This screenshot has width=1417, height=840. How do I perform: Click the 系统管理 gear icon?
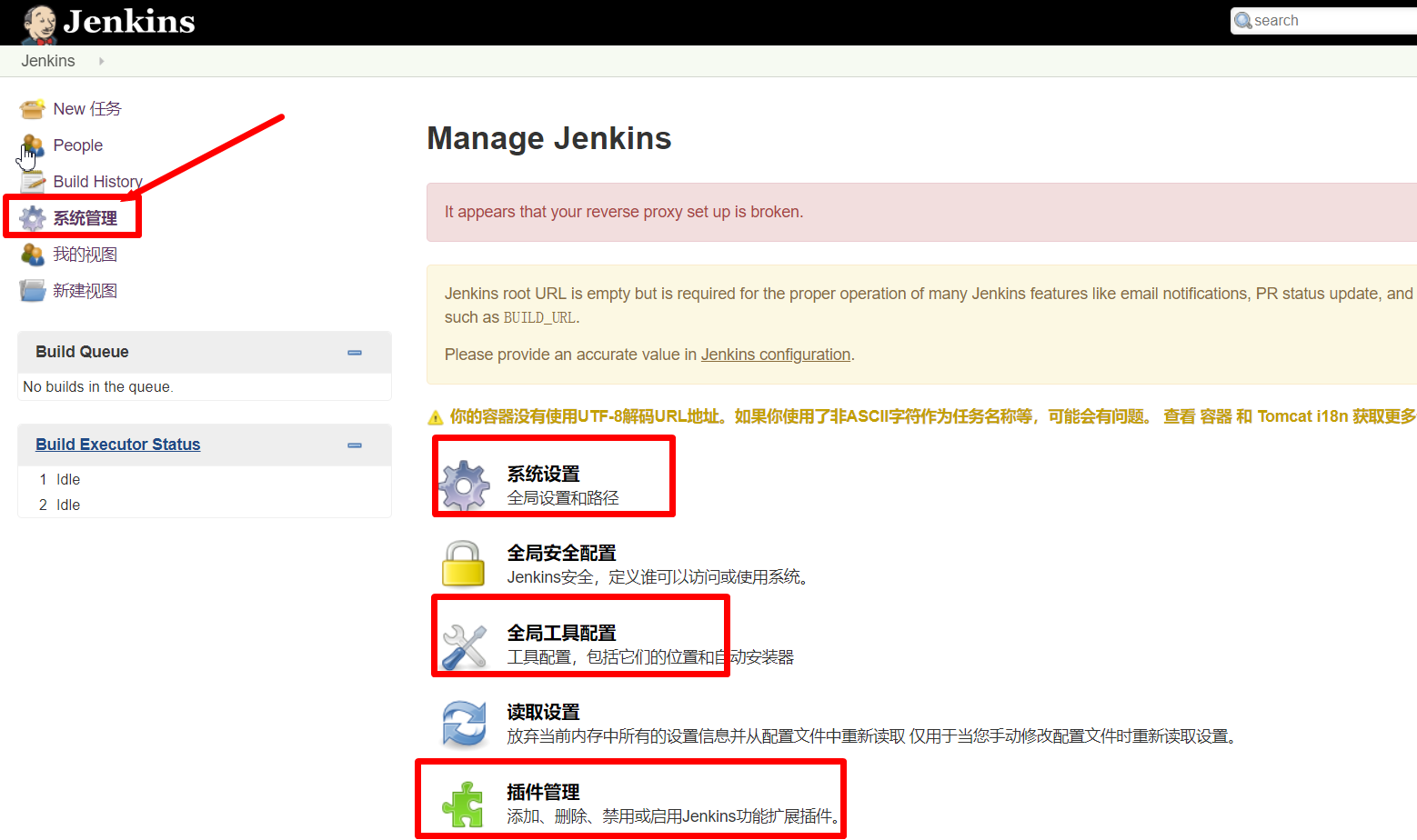(33, 218)
